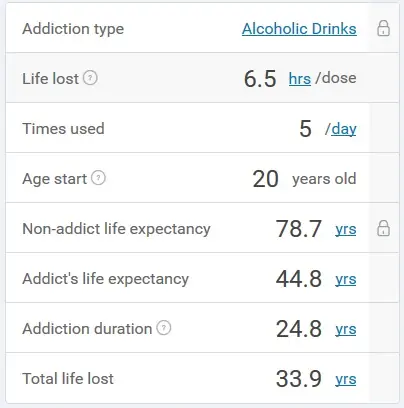The height and width of the screenshot is (408, 404).
Task: Show the Age start help question mark
Action: (98, 178)
